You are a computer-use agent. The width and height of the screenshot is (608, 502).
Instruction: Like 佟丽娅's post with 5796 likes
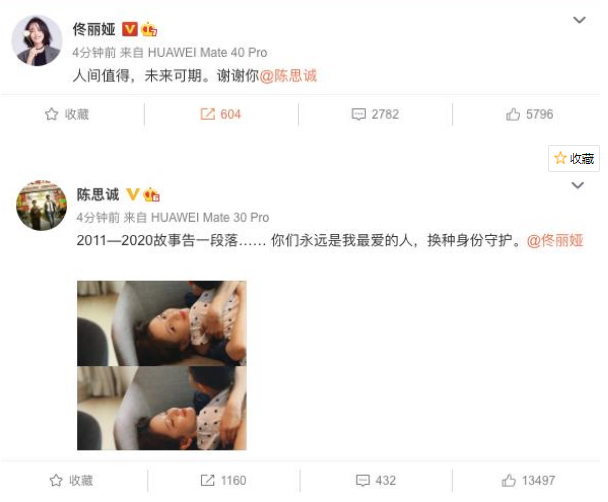[529, 114]
